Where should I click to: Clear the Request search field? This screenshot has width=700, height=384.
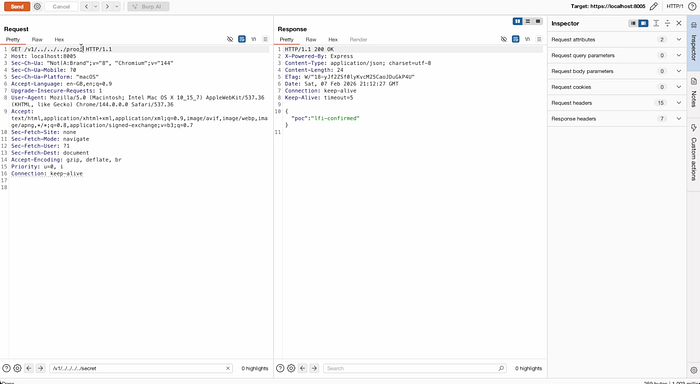tap(228, 368)
